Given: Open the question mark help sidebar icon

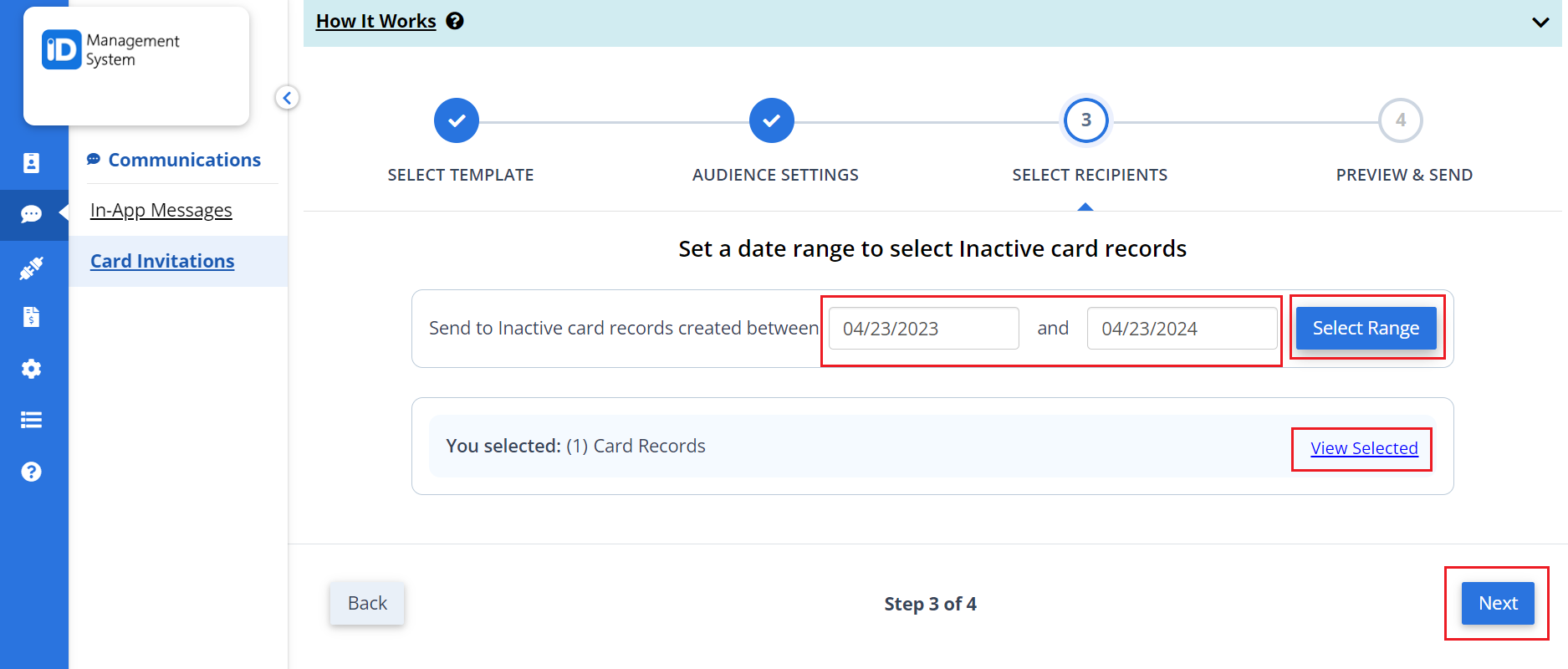Looking at the screenshot, I should (31, 472).
